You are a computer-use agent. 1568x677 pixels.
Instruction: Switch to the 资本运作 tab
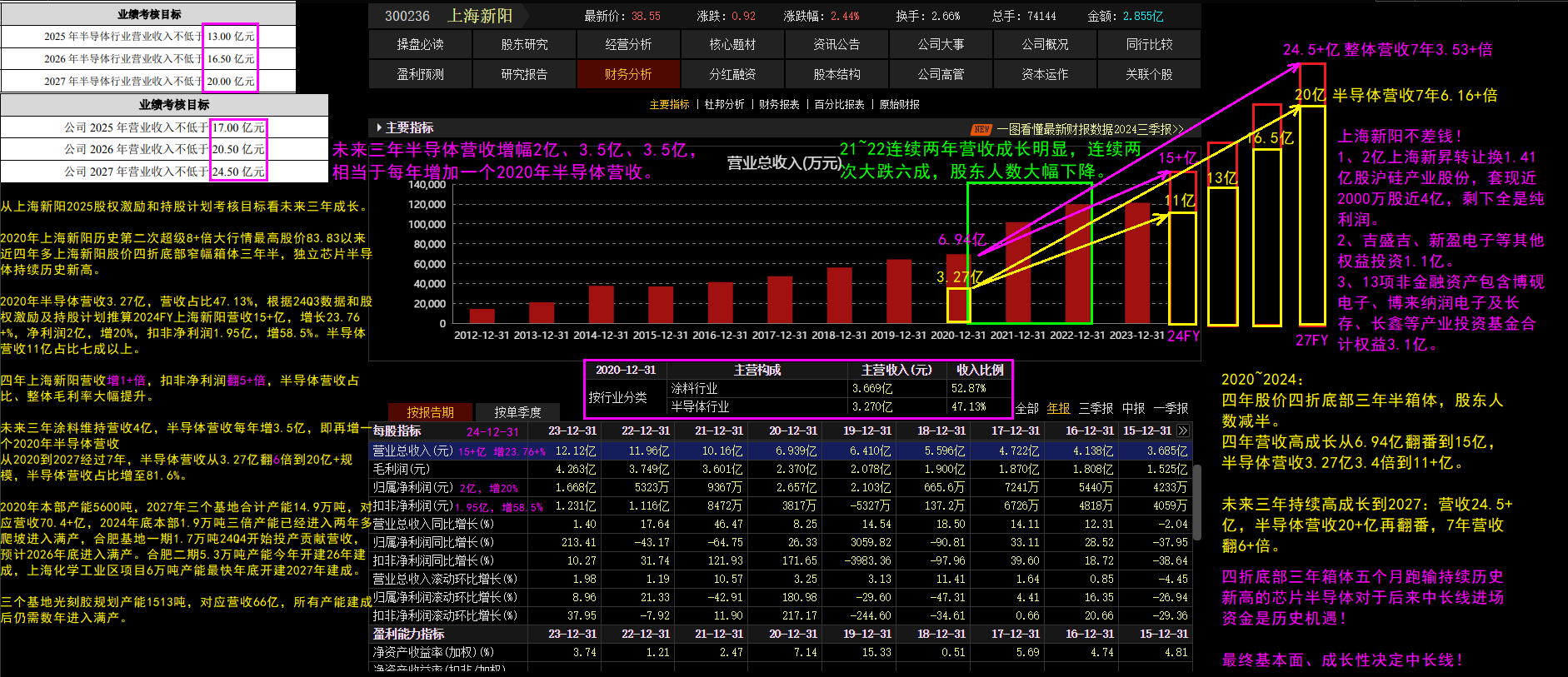(1045, 74)
